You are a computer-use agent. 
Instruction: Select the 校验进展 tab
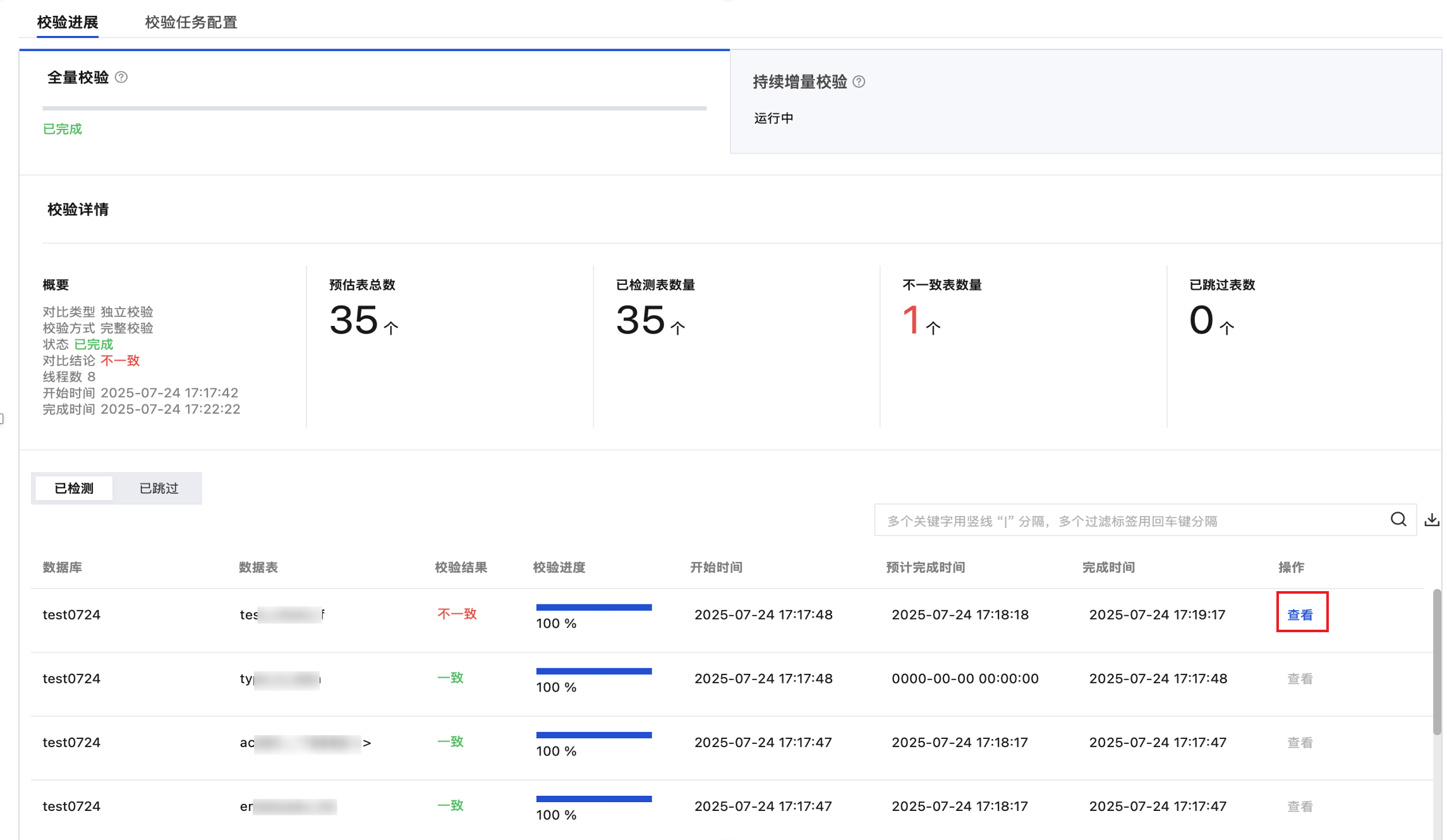pos(68,22)
